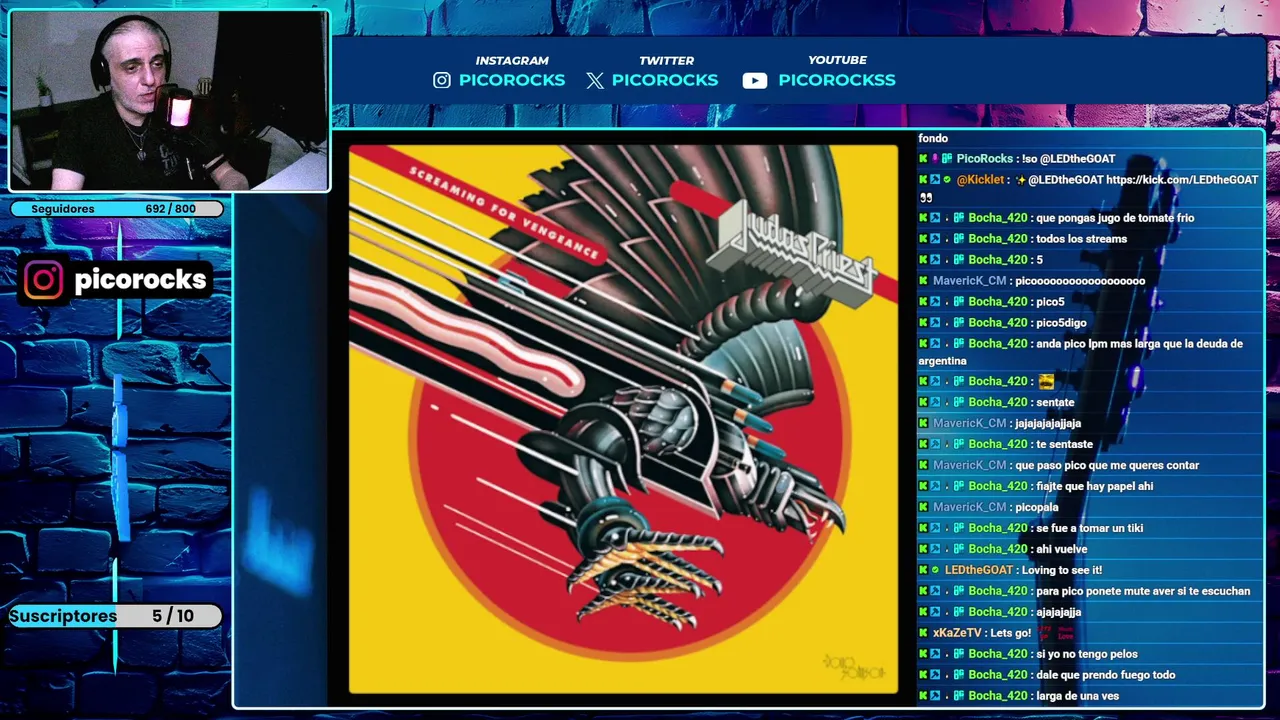Click PICOROCKSS text under YOUTUBE
This screenshot has width=1280, height=720.
(837, 80)
